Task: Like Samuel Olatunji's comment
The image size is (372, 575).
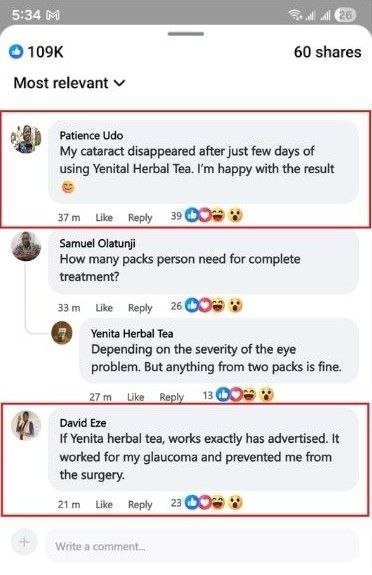Action: (104, 308)
